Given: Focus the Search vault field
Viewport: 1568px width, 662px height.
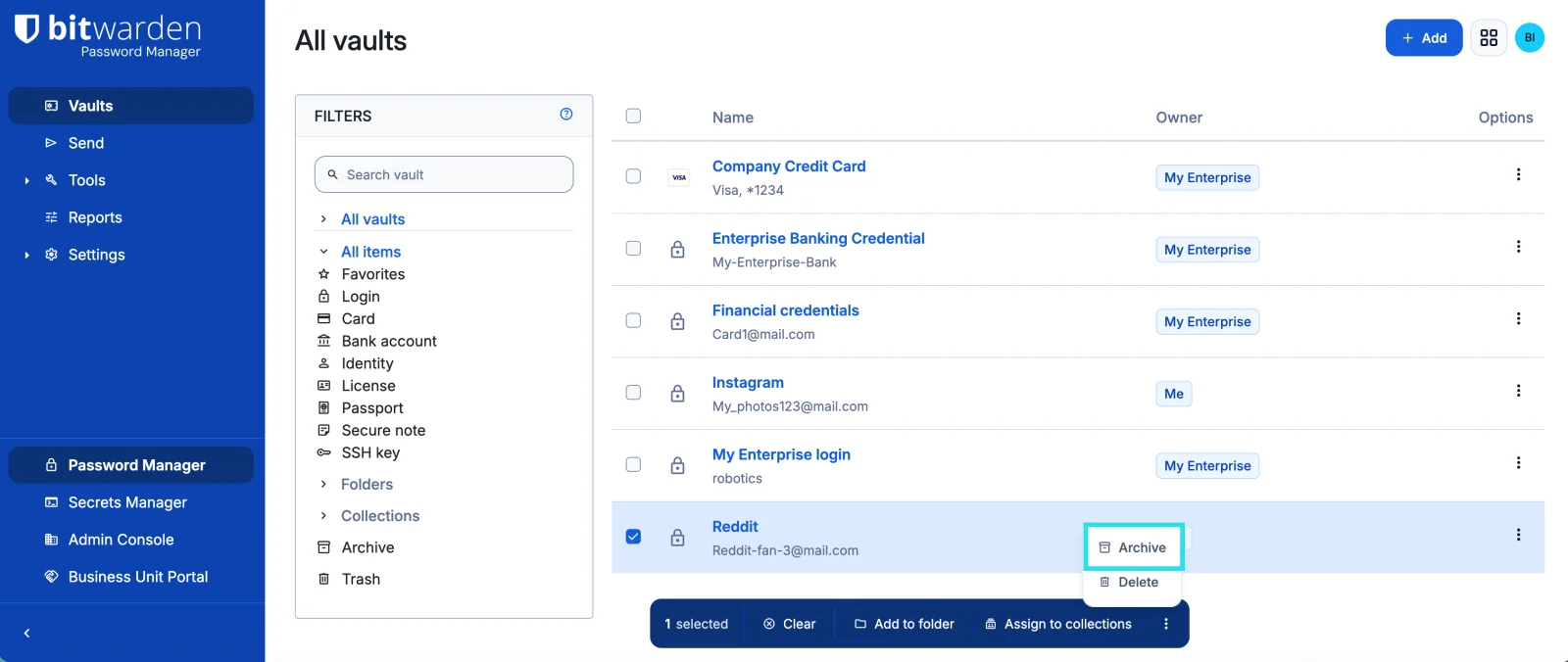Looking at the screenshot, I should 444,174.
